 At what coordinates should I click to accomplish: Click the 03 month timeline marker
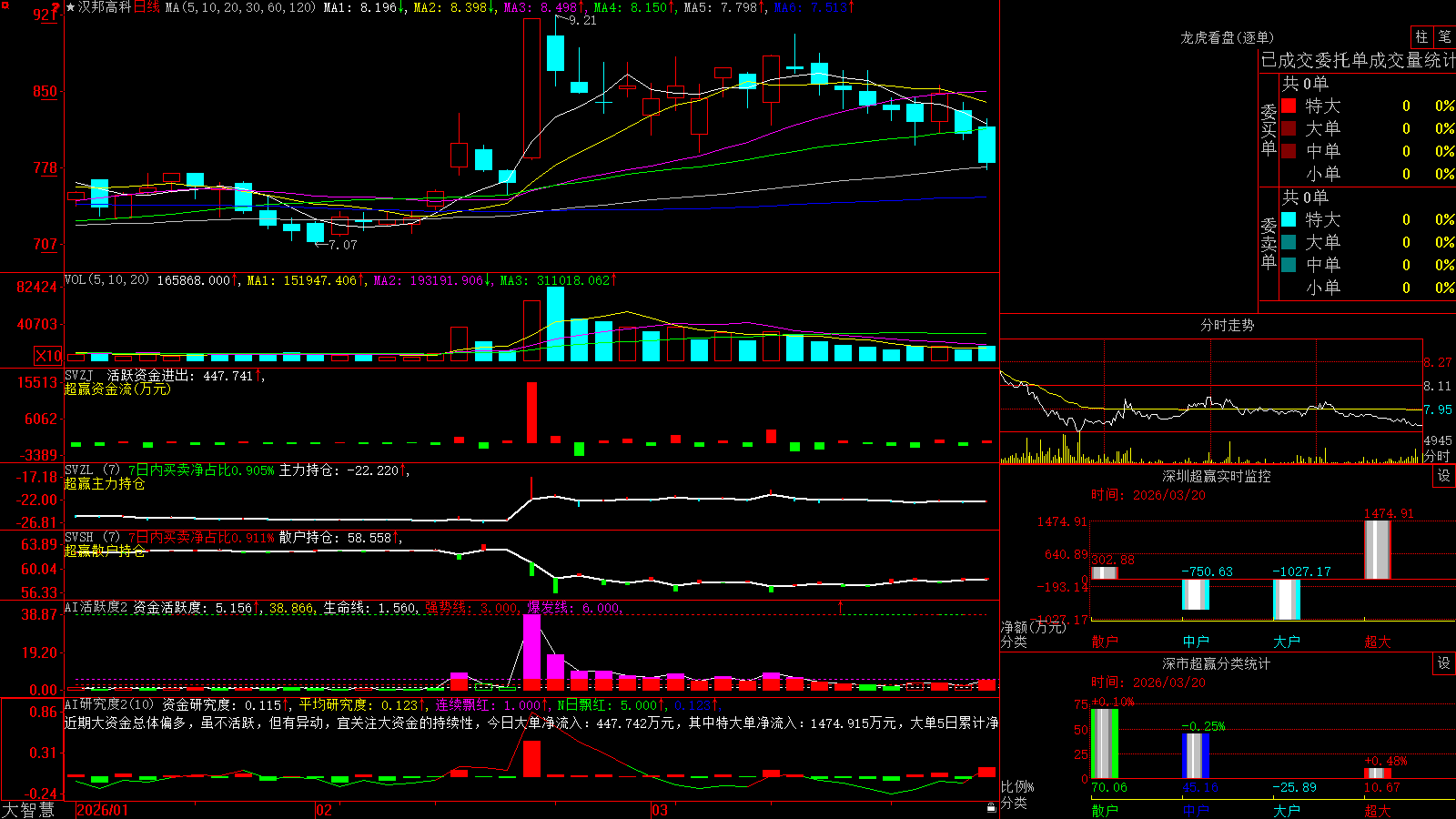(x=660, y=810)
